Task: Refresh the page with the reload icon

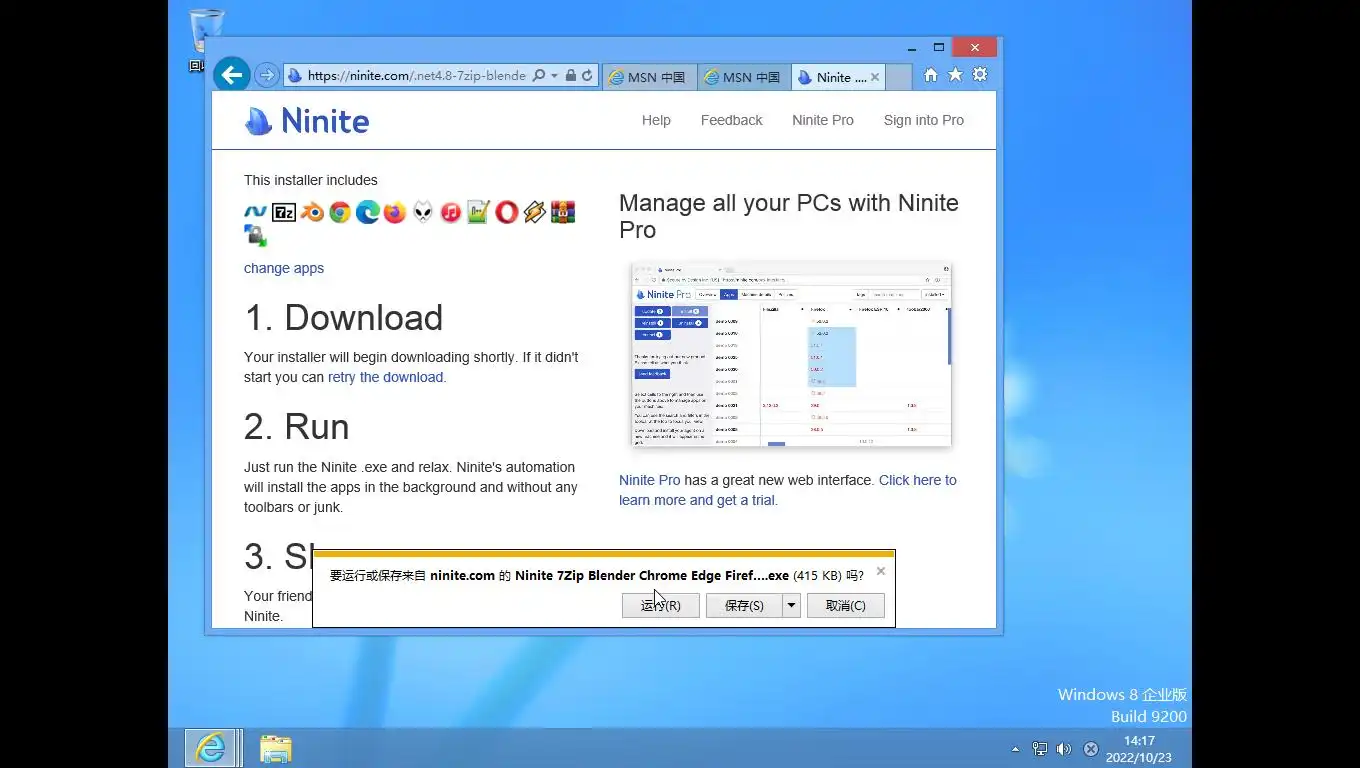Action: pyautogui.click(x=587, y=75)
